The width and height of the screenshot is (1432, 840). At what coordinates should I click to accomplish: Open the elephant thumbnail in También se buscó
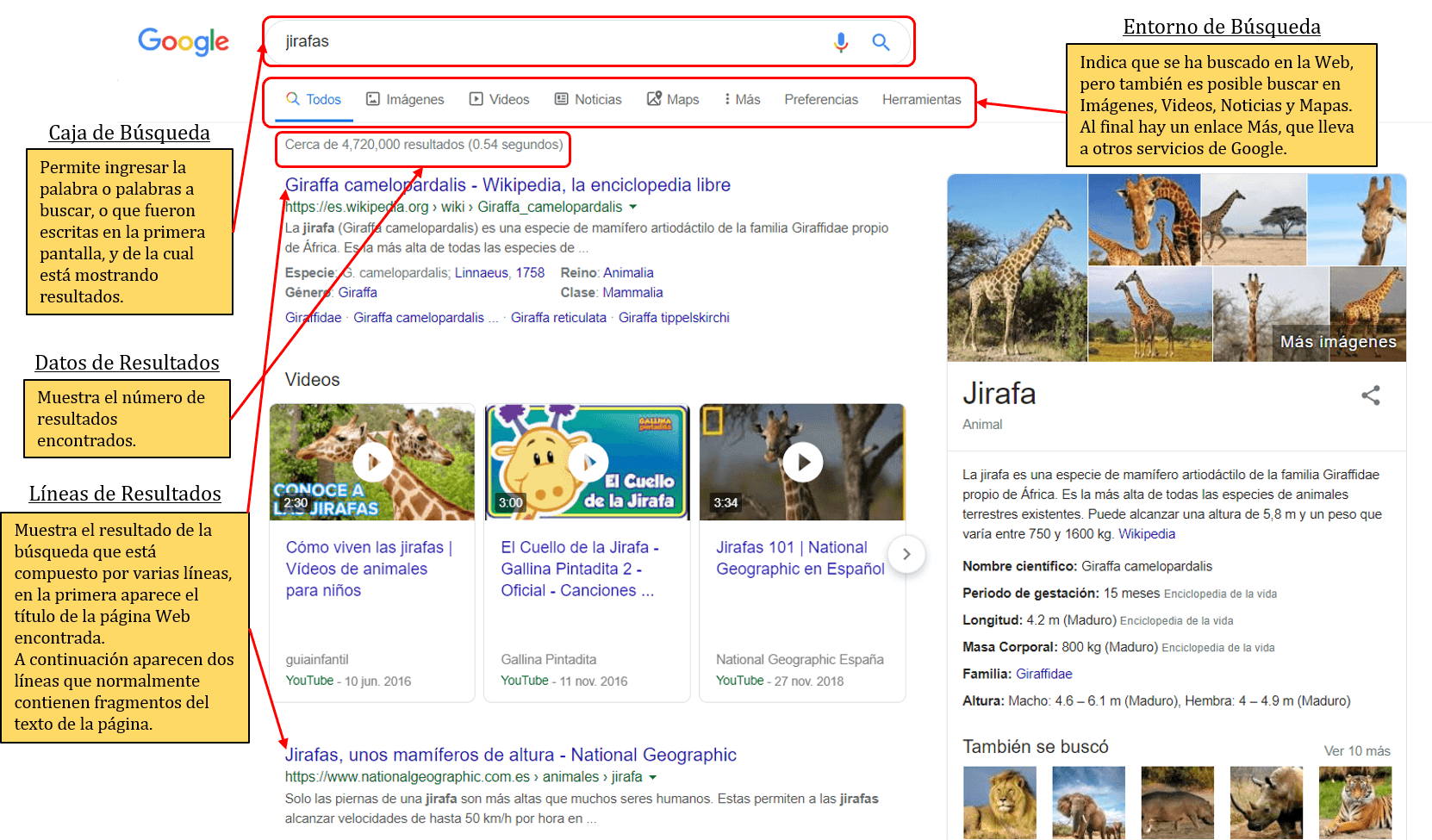pyautogui.click(x=1088, y=802)
